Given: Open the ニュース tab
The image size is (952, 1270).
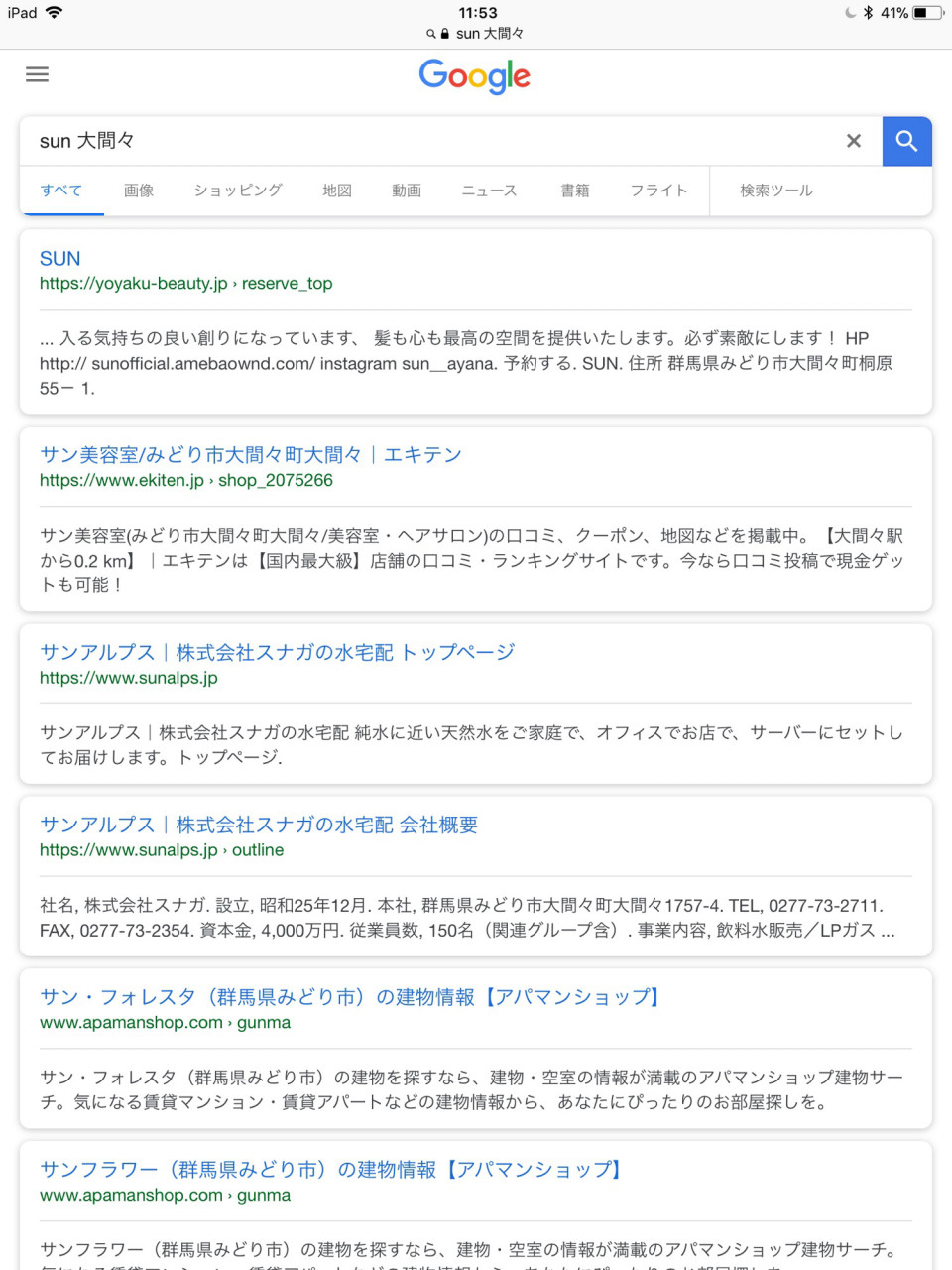Looking at the screenshot, I should (x=489, y=190).
